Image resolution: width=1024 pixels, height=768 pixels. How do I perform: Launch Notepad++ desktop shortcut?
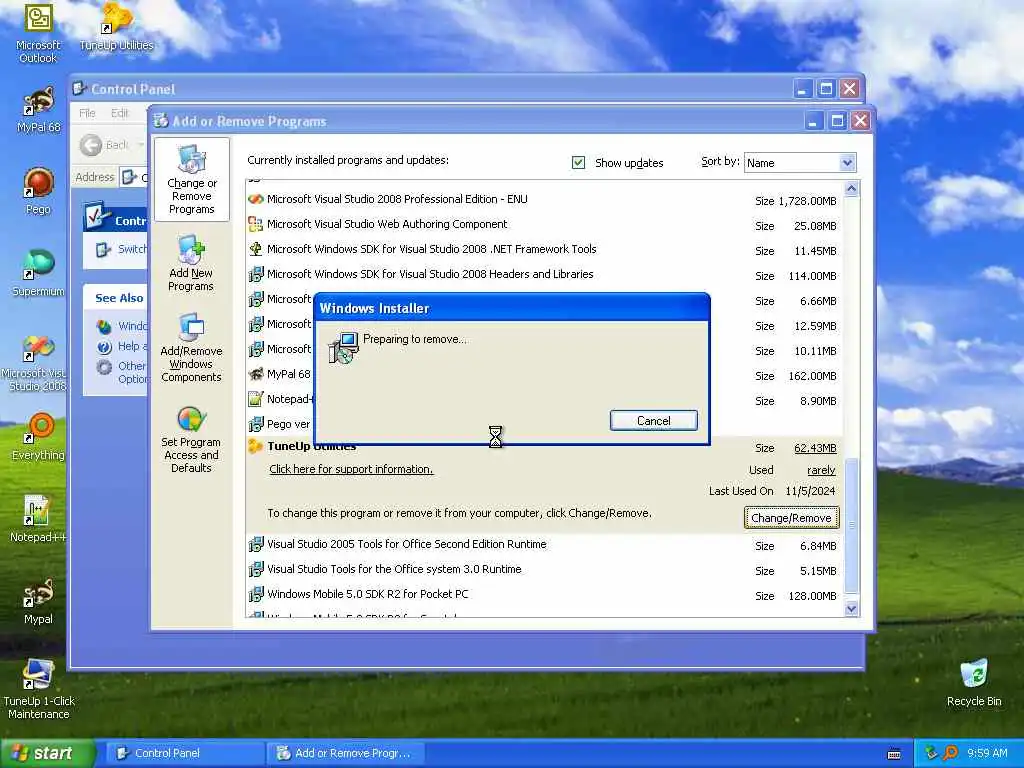[x=38, y=519]
